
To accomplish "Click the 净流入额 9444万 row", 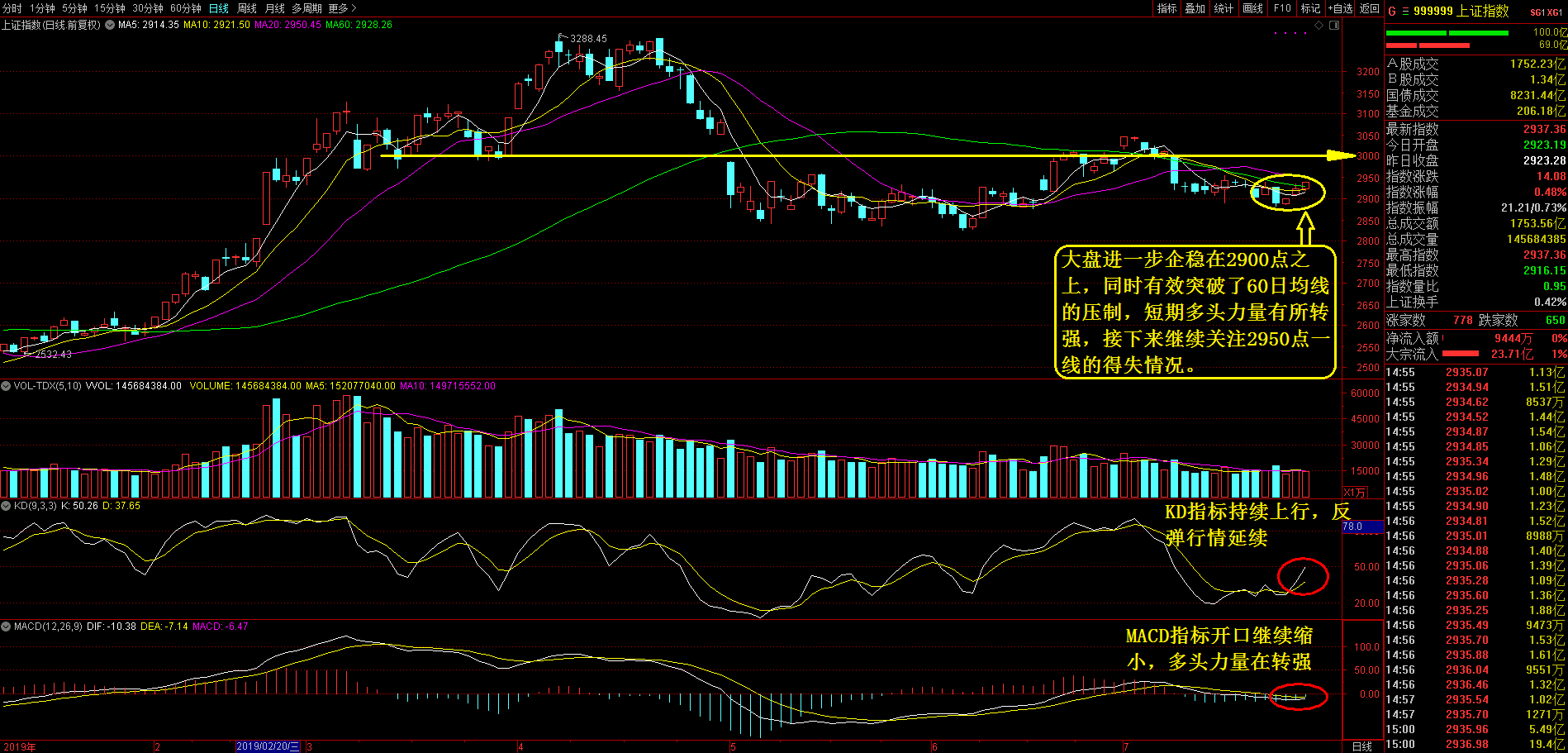I will pyautogui.click(x=1475, y=338).
